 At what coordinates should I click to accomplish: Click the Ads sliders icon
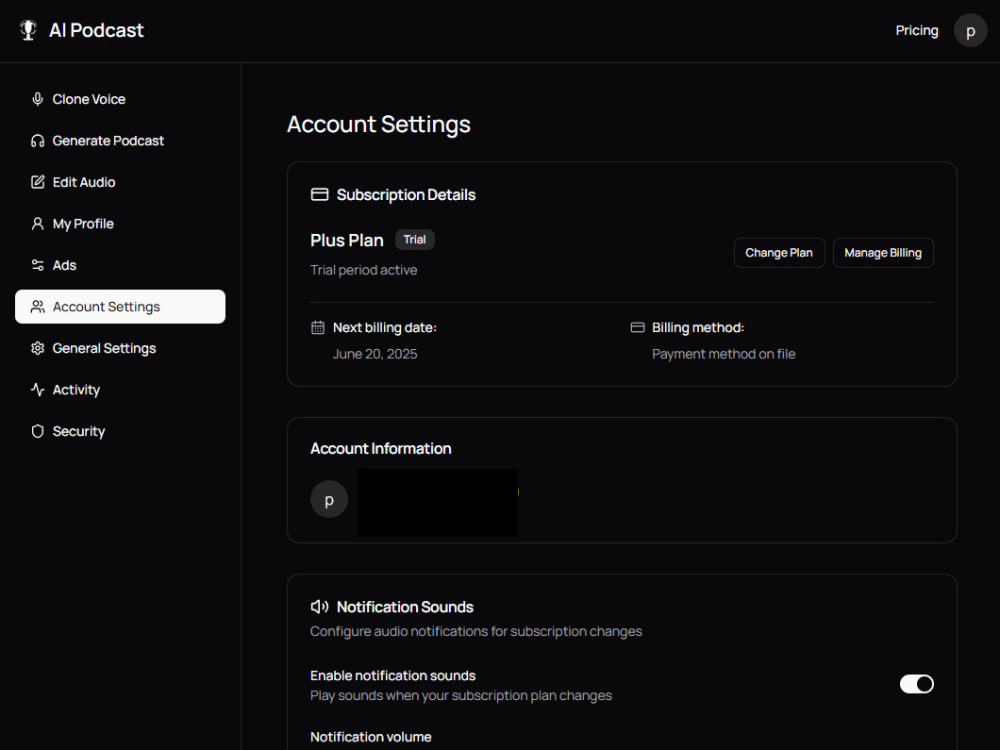point(38,265)
